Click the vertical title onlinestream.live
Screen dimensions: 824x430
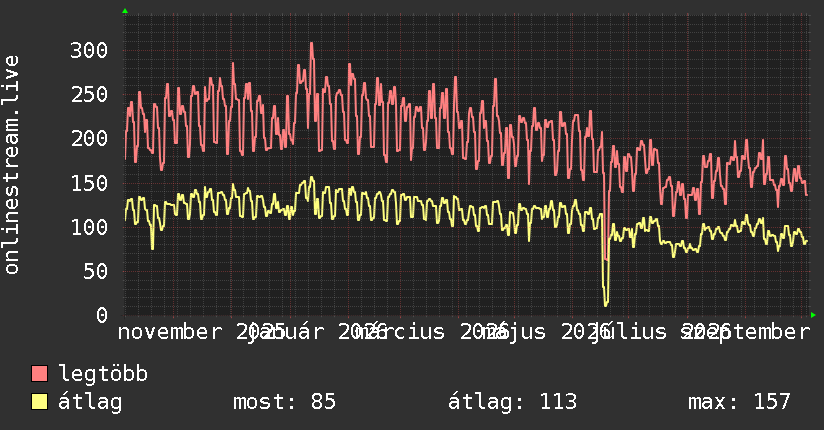[11, 165]
